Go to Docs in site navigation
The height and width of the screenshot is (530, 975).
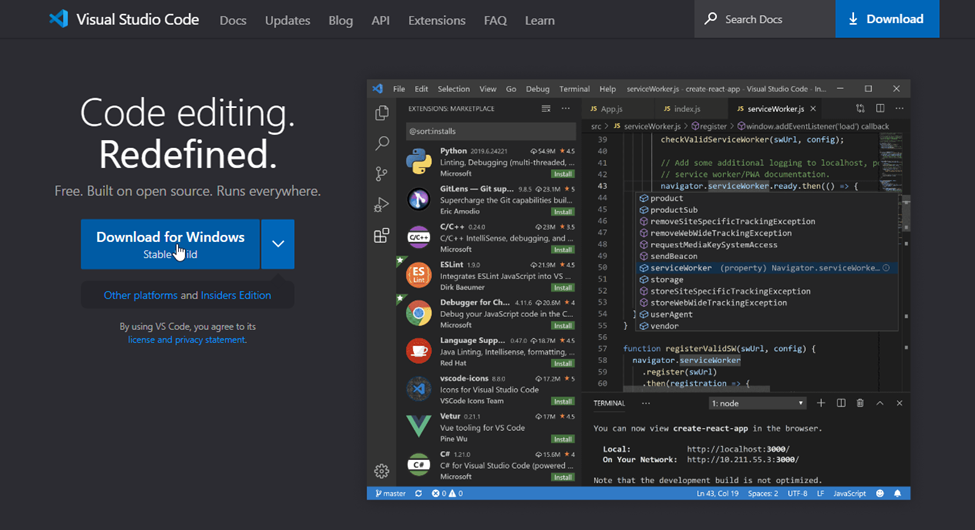tap(233, 21)
